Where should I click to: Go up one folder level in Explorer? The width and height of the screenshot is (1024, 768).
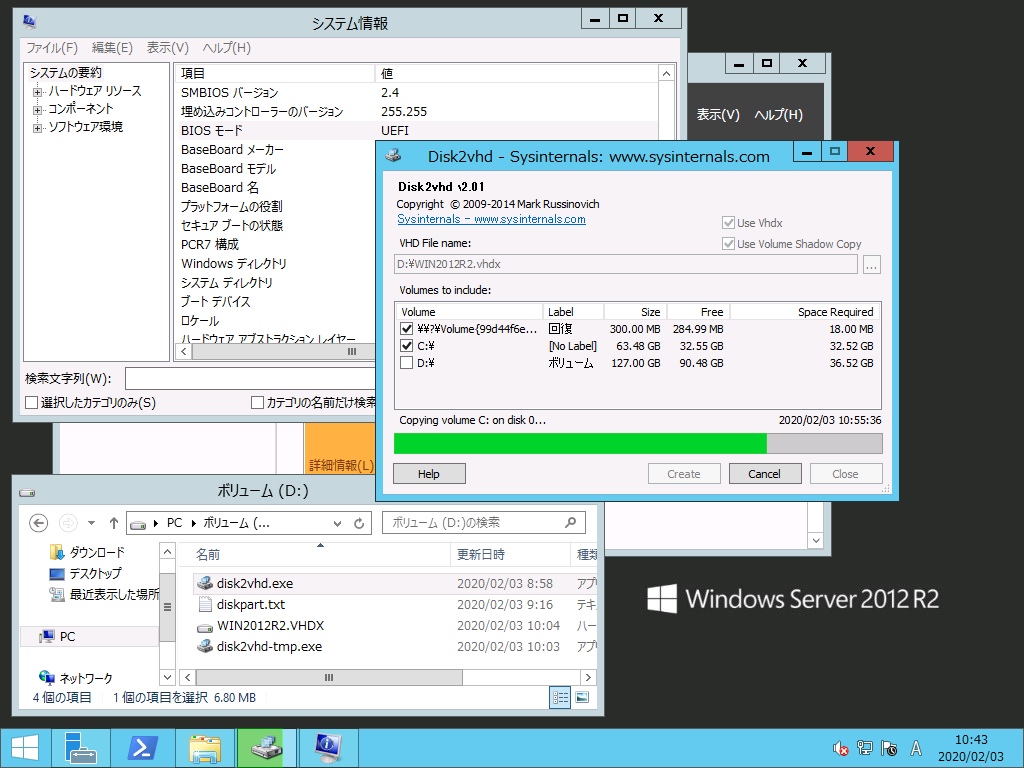[x=114, y=523]
